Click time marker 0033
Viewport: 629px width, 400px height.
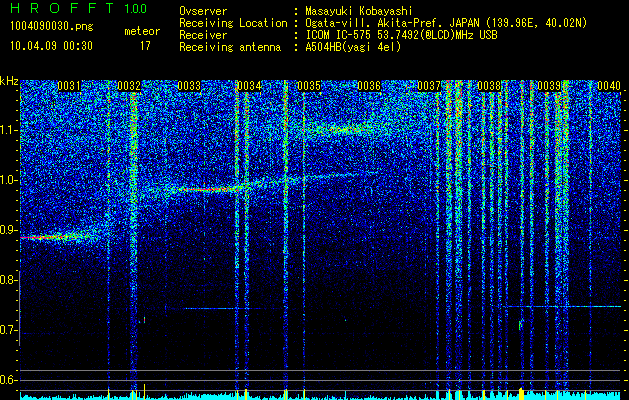pos(189,86)
